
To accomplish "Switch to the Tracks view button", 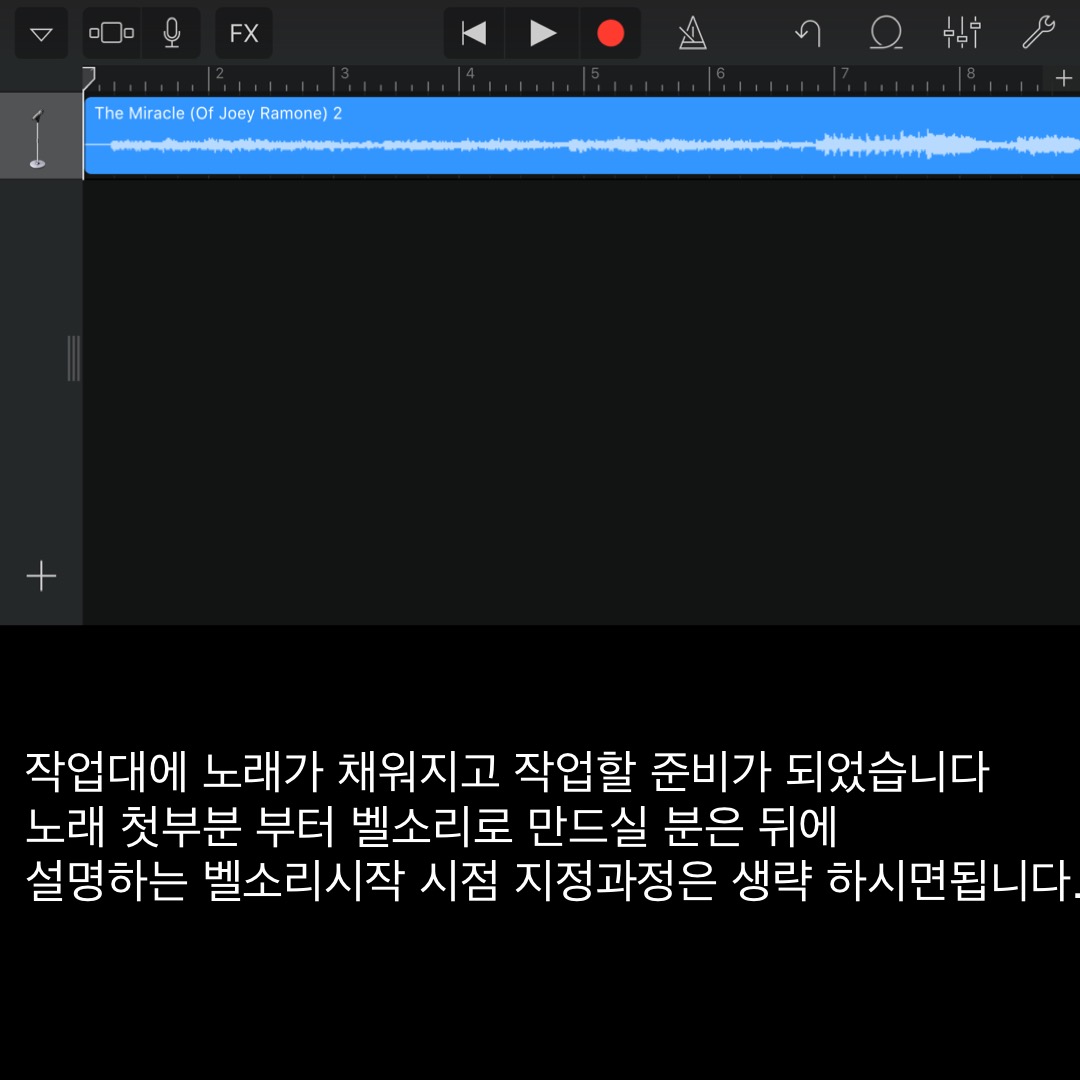I will (111, 34).
